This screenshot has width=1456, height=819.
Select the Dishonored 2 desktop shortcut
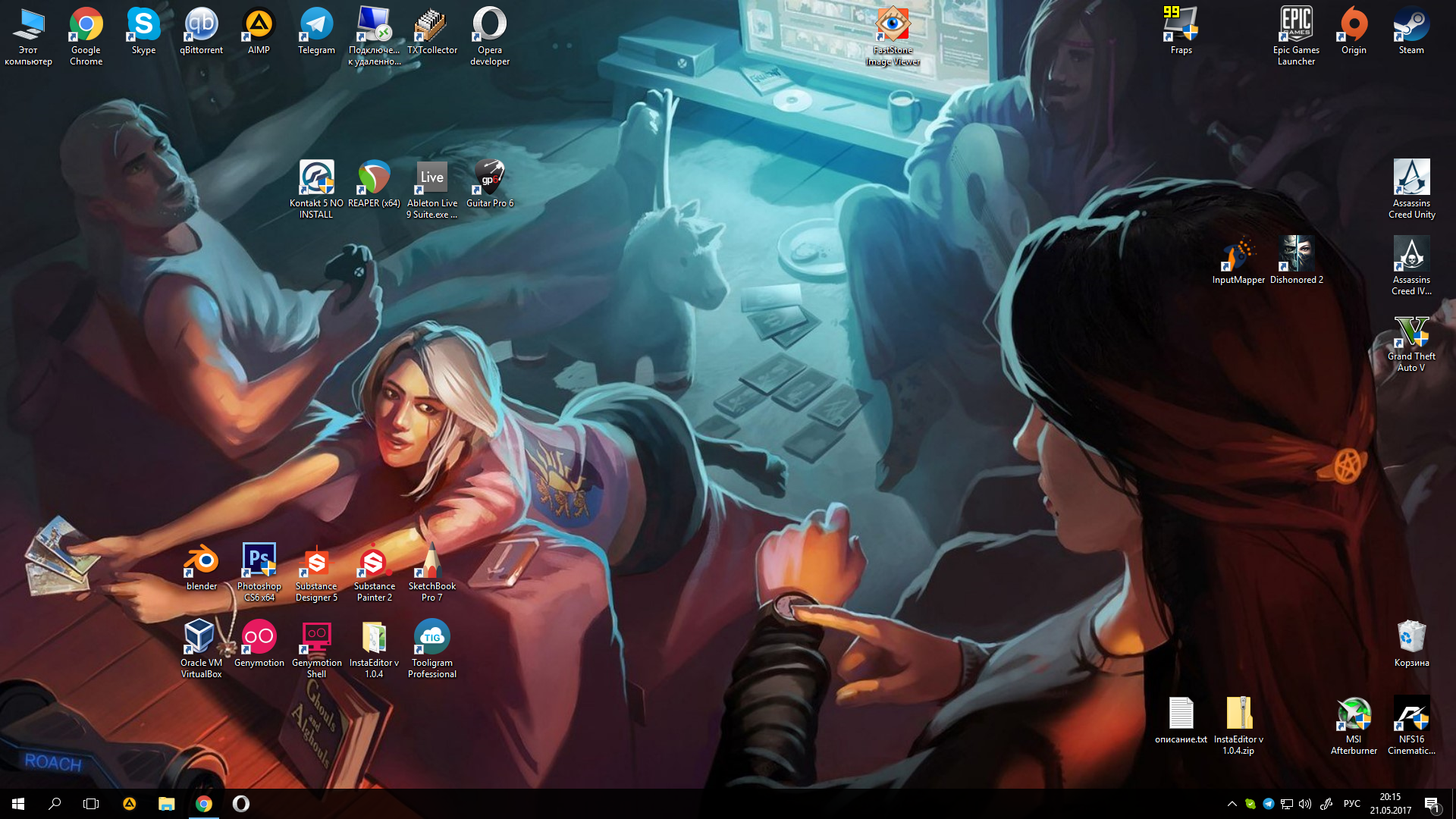click(1296, 261)
